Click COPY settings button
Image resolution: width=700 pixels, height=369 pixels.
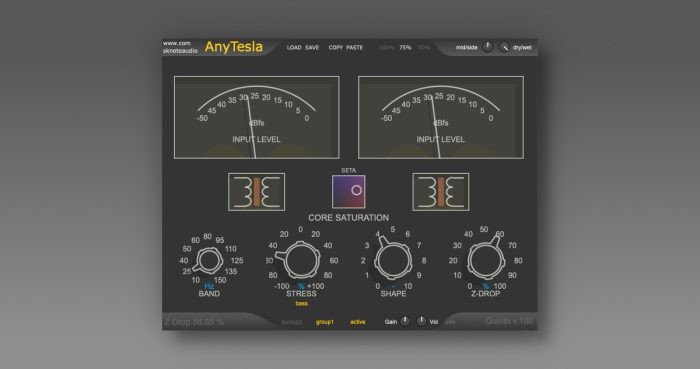(336, 47)
